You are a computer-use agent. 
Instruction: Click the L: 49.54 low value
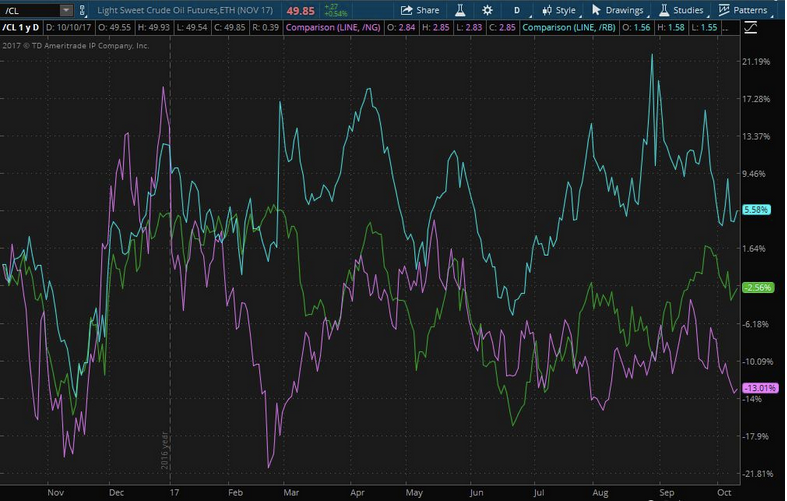click(x=191, y=27)
